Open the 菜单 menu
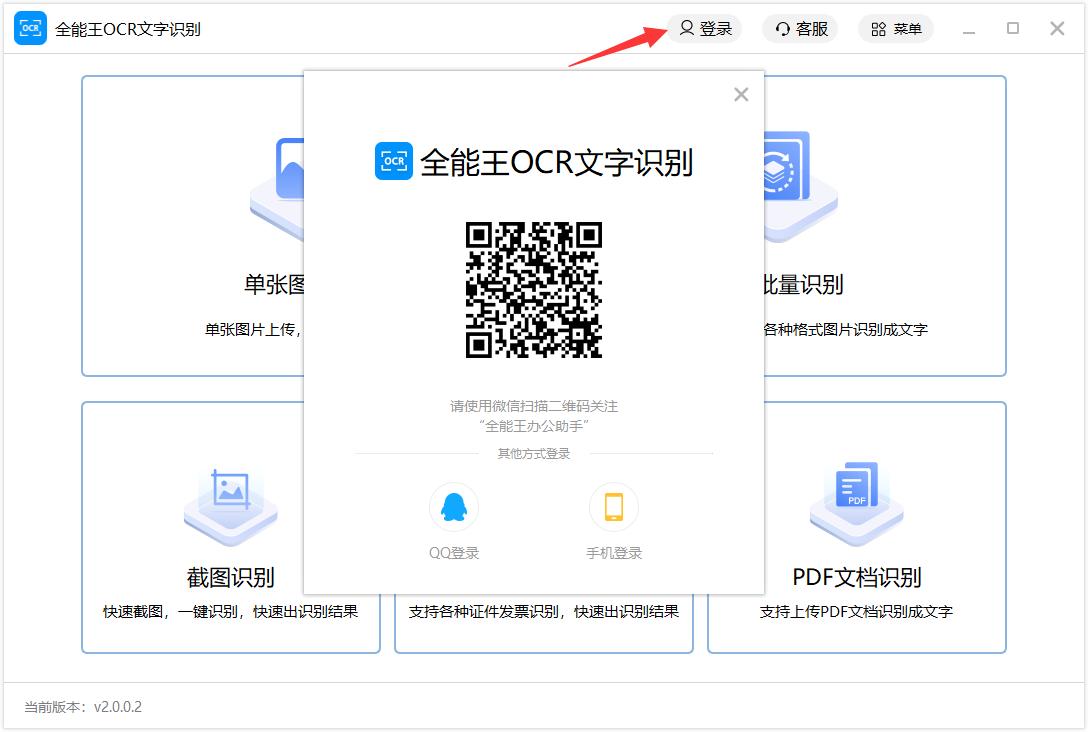 pos(895,29)
